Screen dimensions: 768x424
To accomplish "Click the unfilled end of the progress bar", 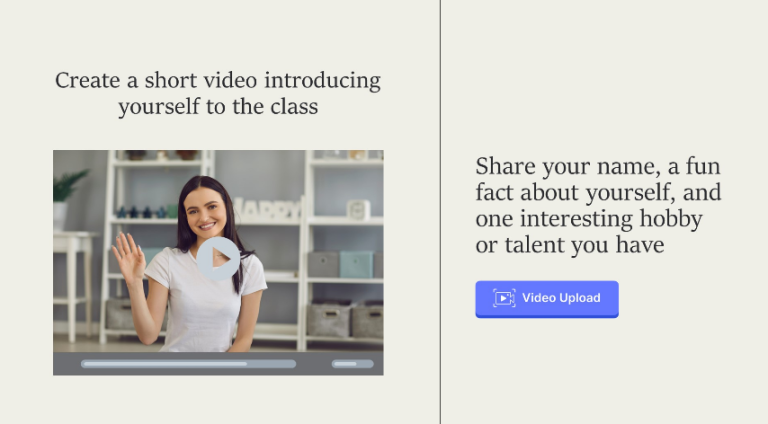I will 272,364.
